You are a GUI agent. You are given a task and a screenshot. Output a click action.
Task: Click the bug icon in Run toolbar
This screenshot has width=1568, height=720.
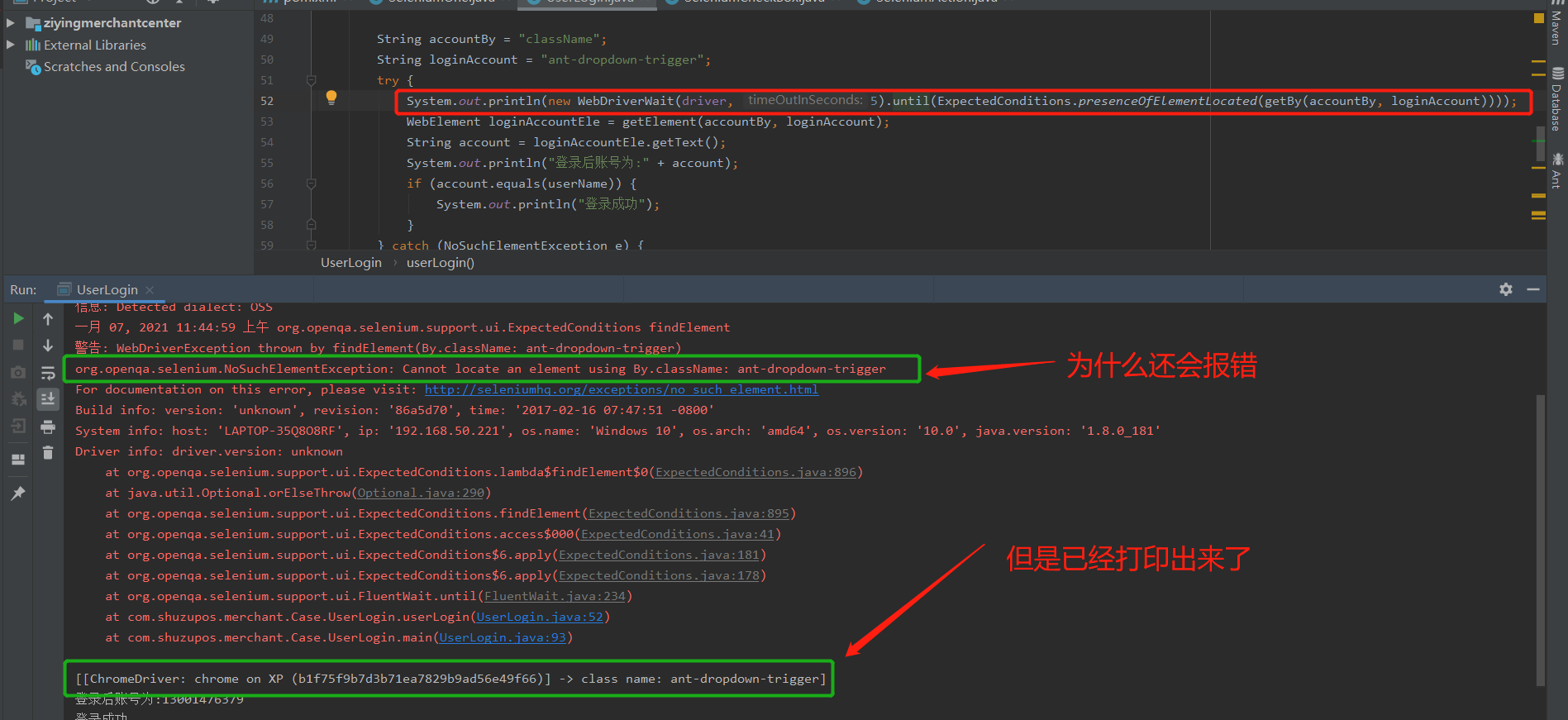click(x=18, y=399)
